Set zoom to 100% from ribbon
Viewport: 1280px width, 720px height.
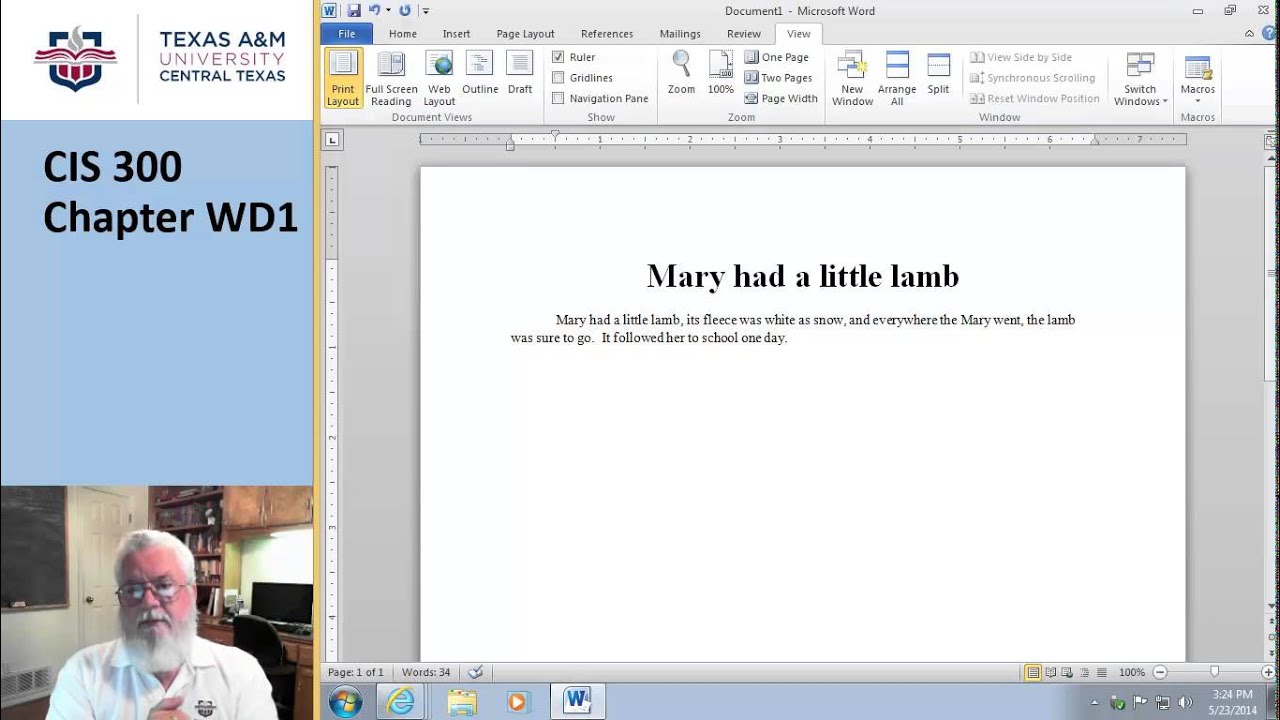(721, 74)
